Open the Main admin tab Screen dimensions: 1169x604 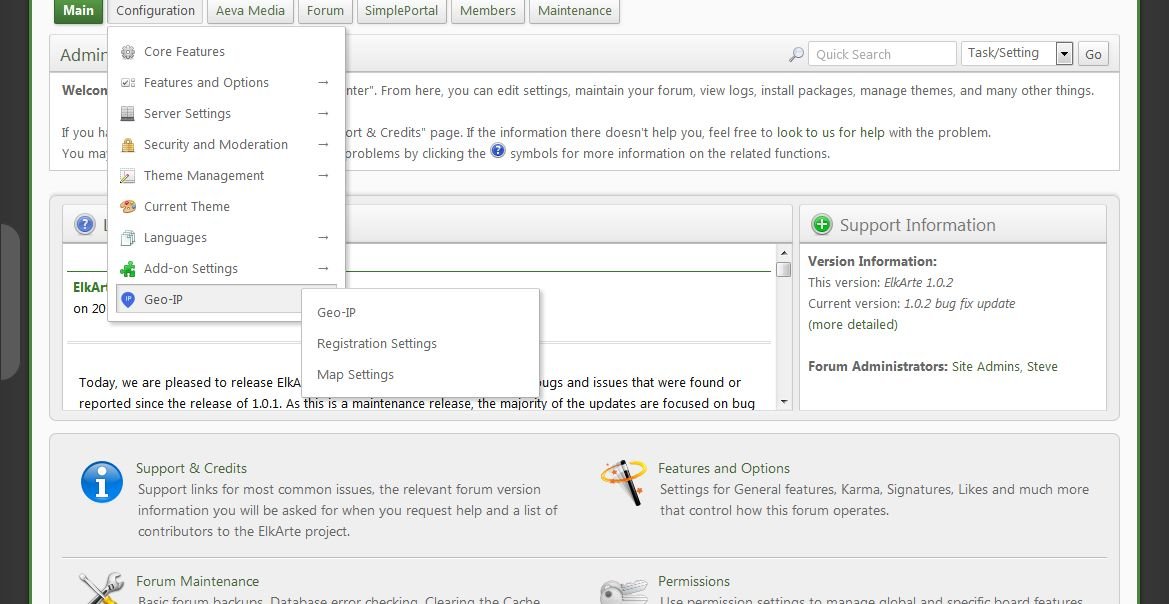(78, 10)
